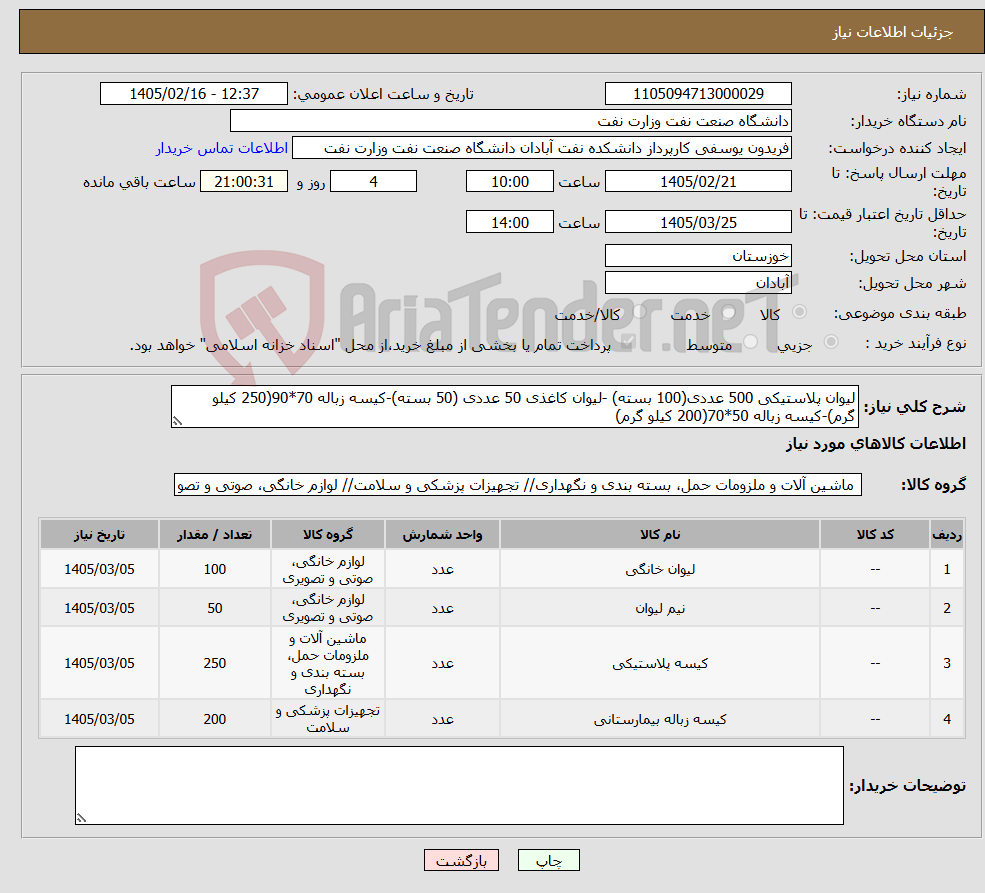Click the نام کالا column header
The height and width of the screenshot is (893, 985).
coord(660,534)
